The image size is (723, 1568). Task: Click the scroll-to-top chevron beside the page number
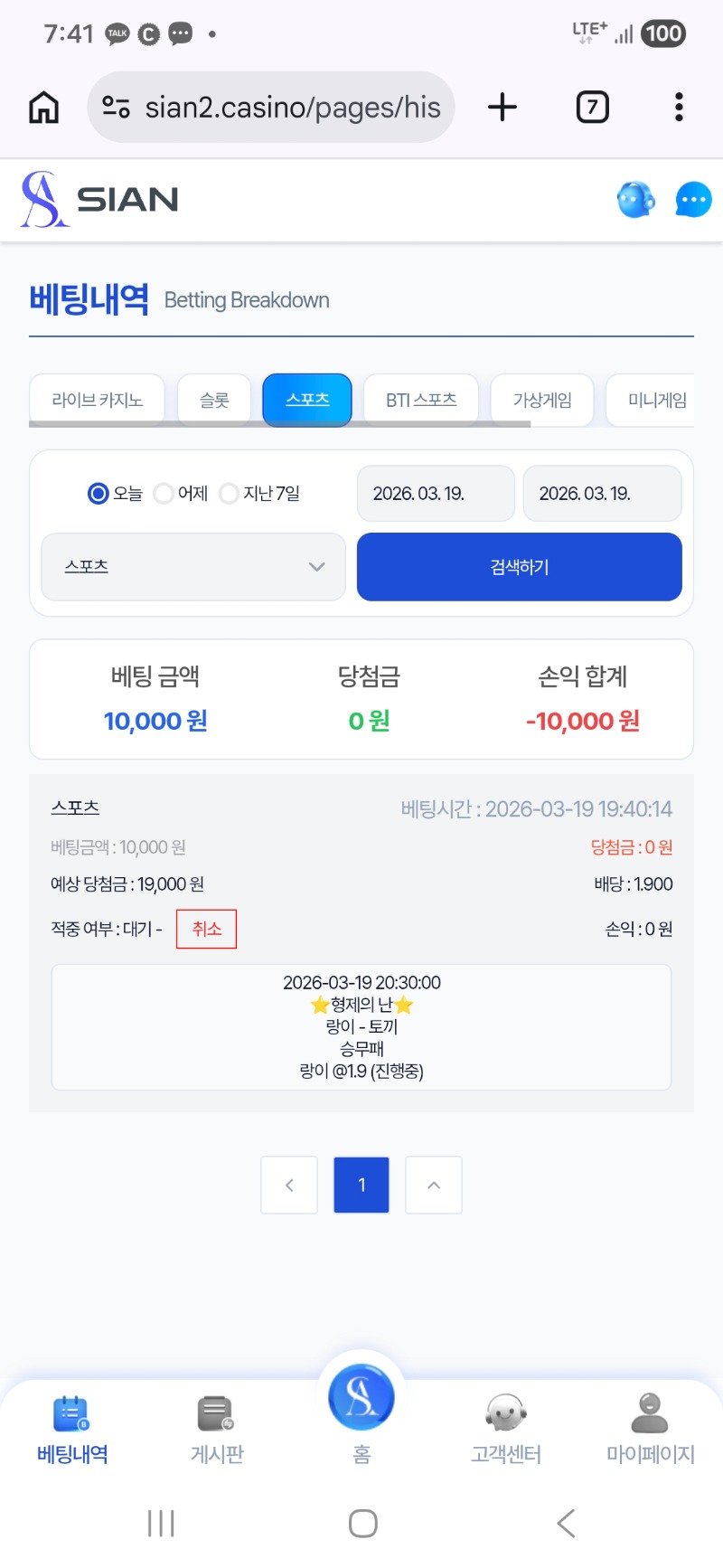434,1185
